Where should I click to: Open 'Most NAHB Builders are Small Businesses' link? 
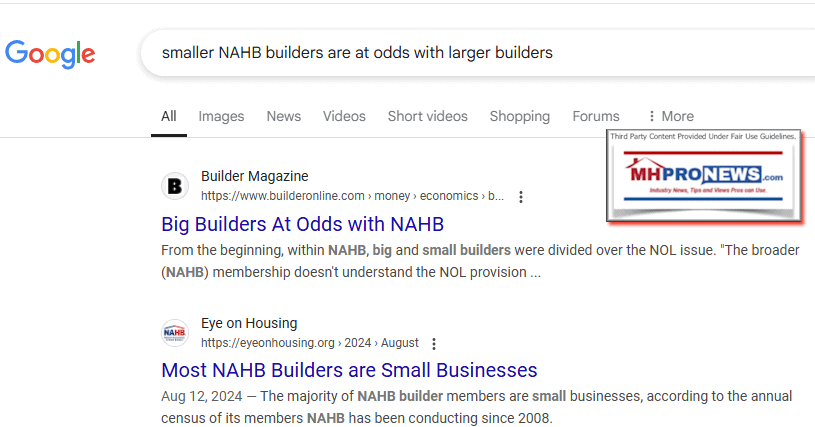pos(349,370)
